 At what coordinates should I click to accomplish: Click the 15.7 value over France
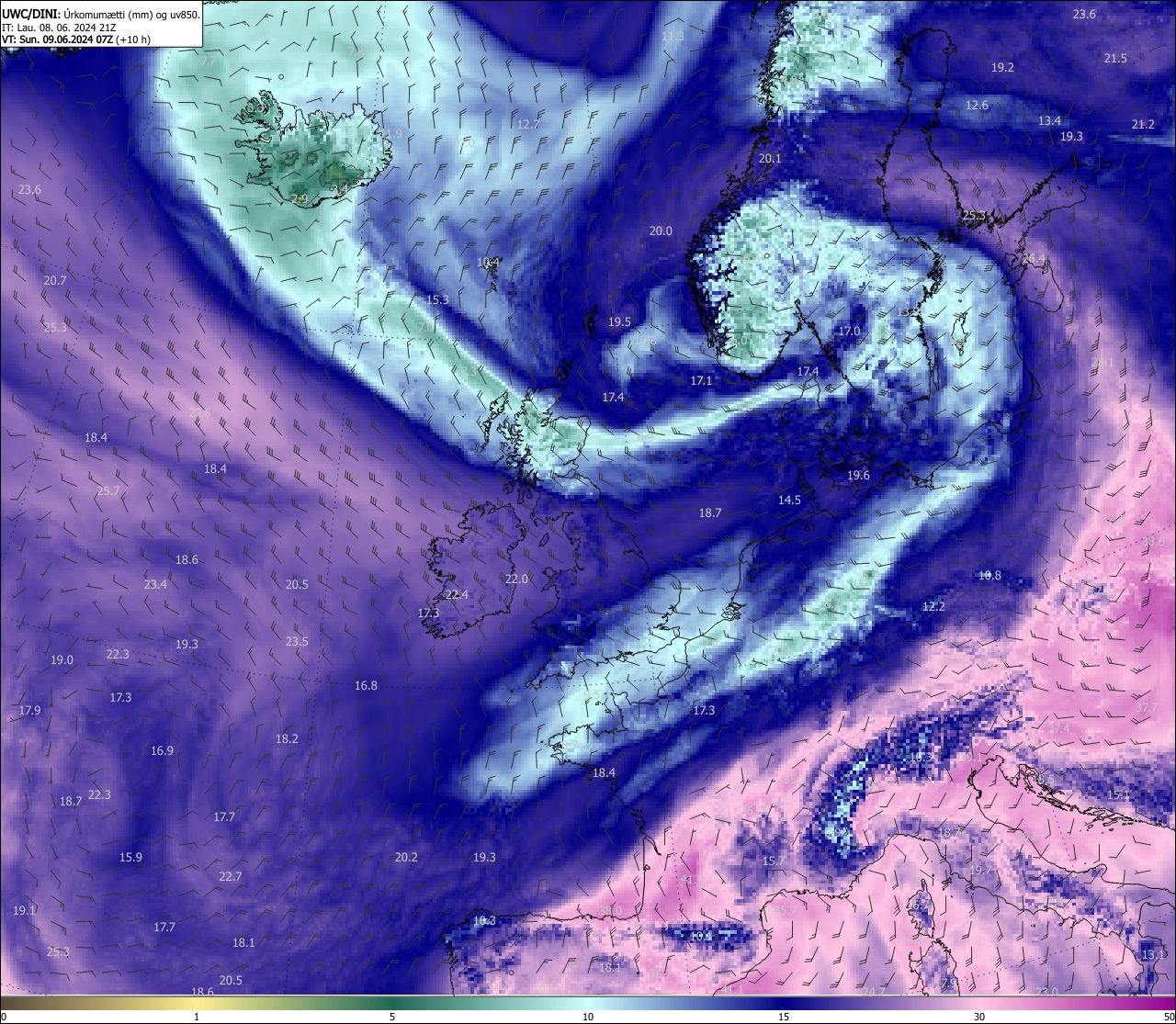click(x=775, y=861)
